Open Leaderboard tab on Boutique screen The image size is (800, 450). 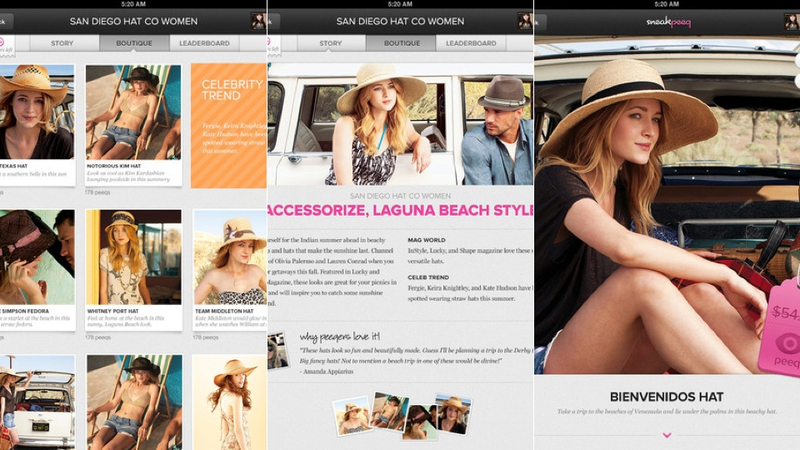coord(204,43)
